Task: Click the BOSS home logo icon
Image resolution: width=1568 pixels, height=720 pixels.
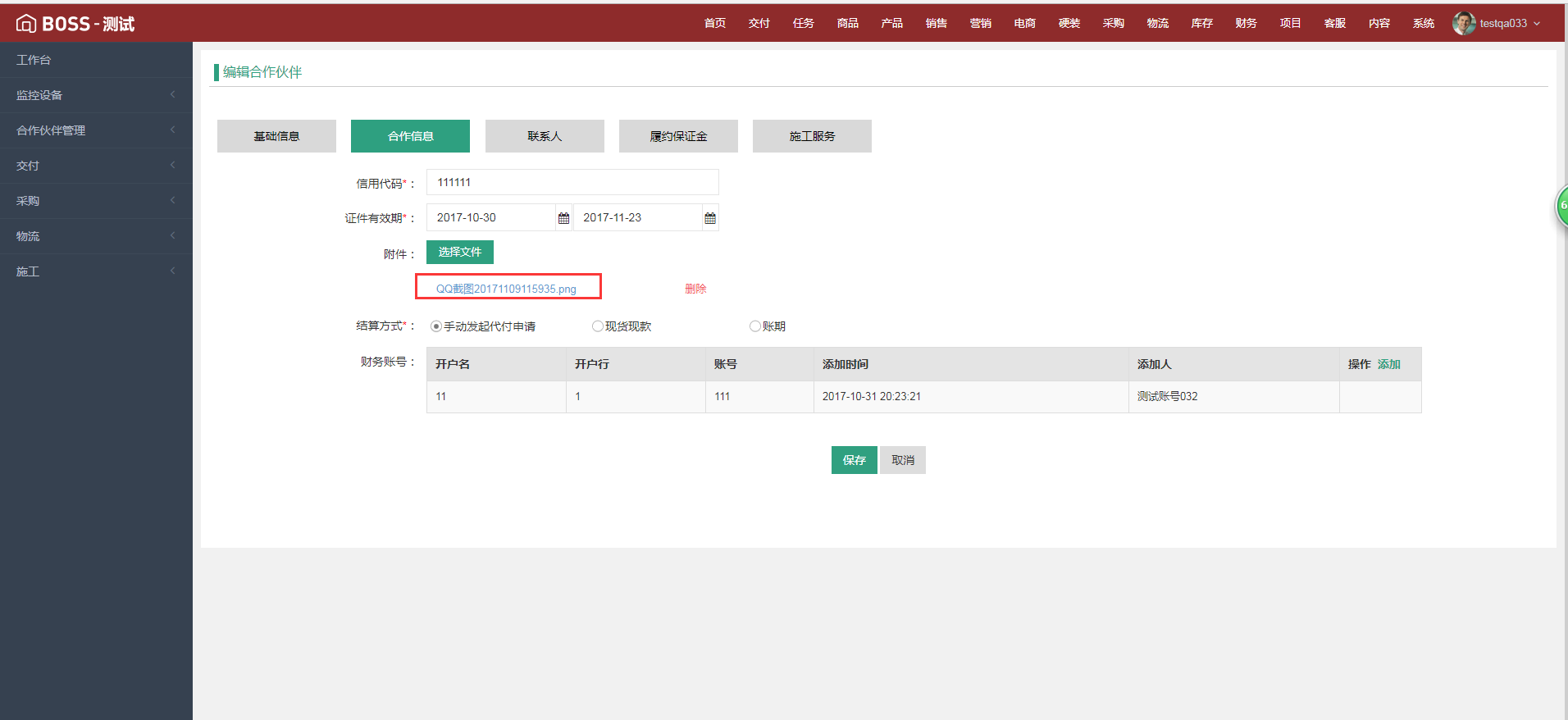Action: pyautogui.click(x=26, y=24)
